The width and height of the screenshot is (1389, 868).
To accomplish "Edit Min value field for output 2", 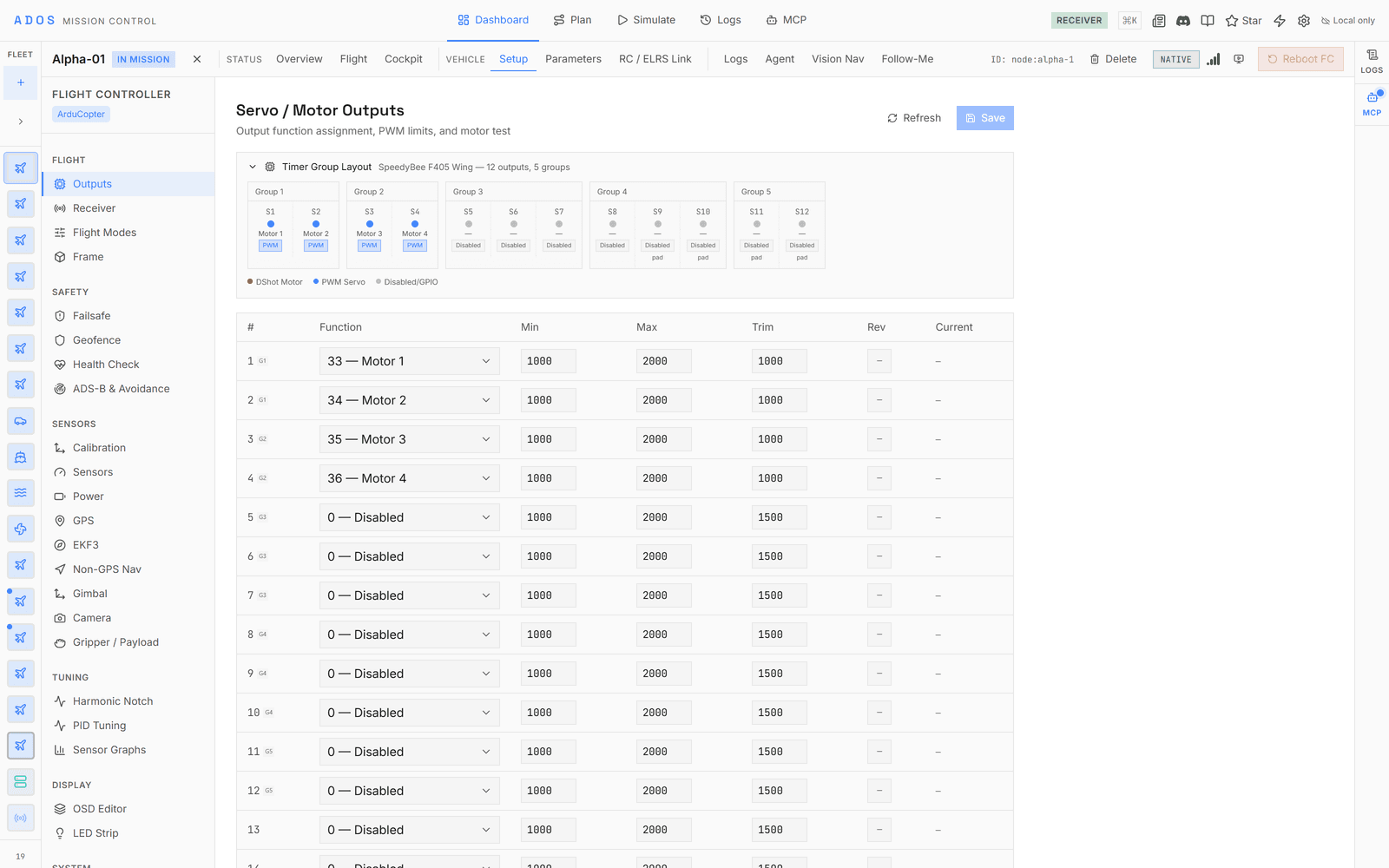I will click(x=549, y=400).
